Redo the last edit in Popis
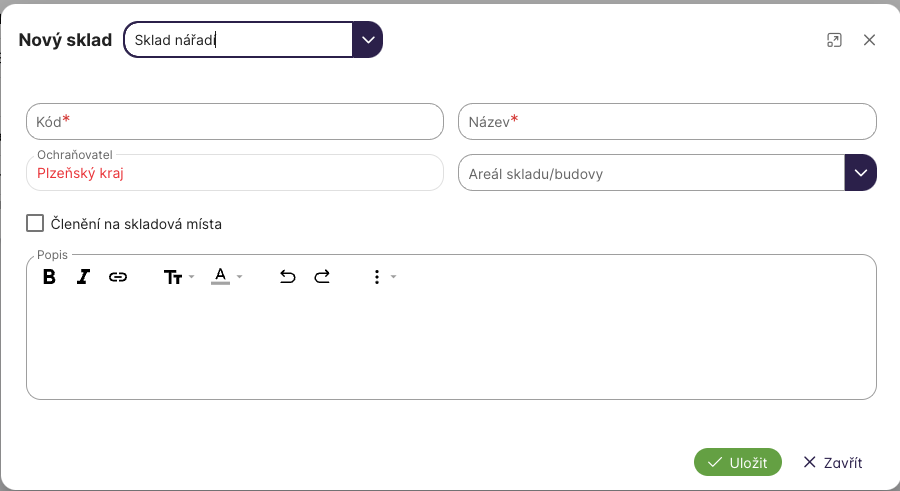This screenshot has width=900, height=491. (322, 277)
